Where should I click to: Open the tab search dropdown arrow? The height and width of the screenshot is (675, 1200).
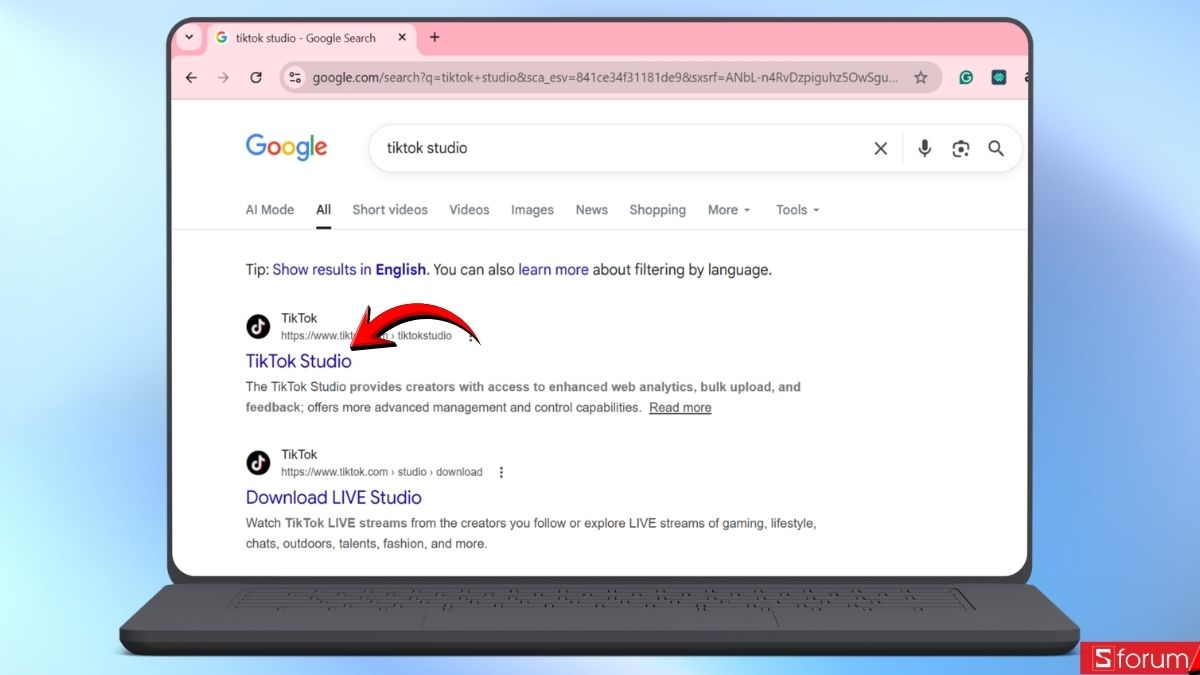(x=188, y=38)
